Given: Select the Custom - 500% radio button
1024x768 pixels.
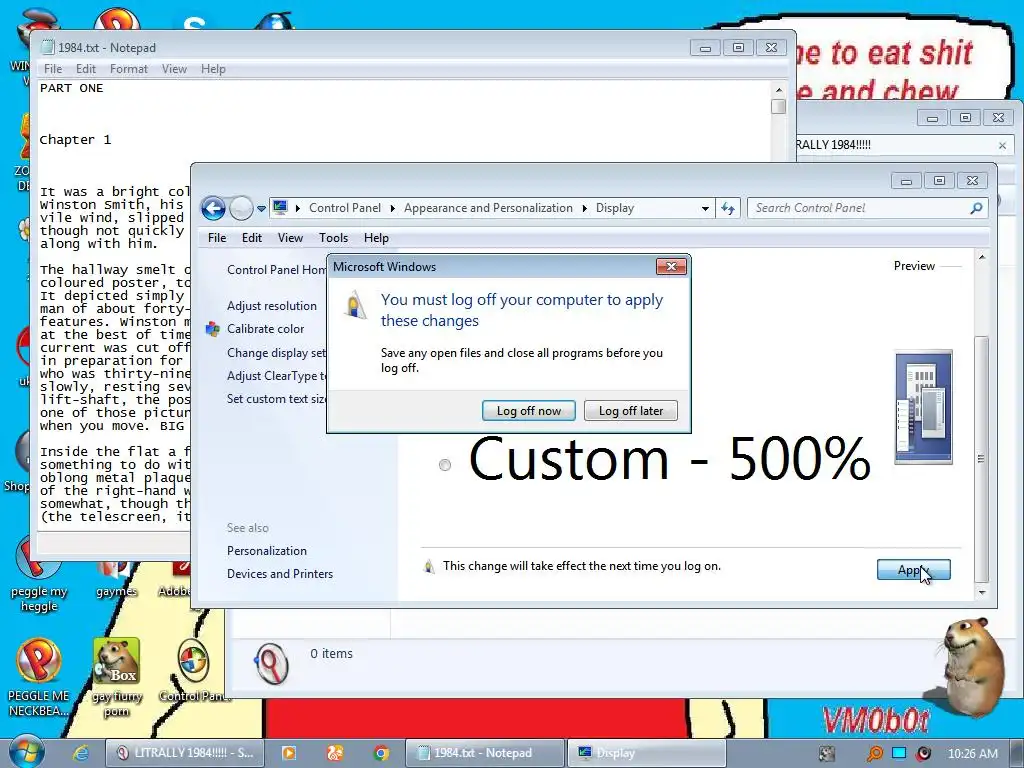Looking at the screenshot, I should [445, 465].
